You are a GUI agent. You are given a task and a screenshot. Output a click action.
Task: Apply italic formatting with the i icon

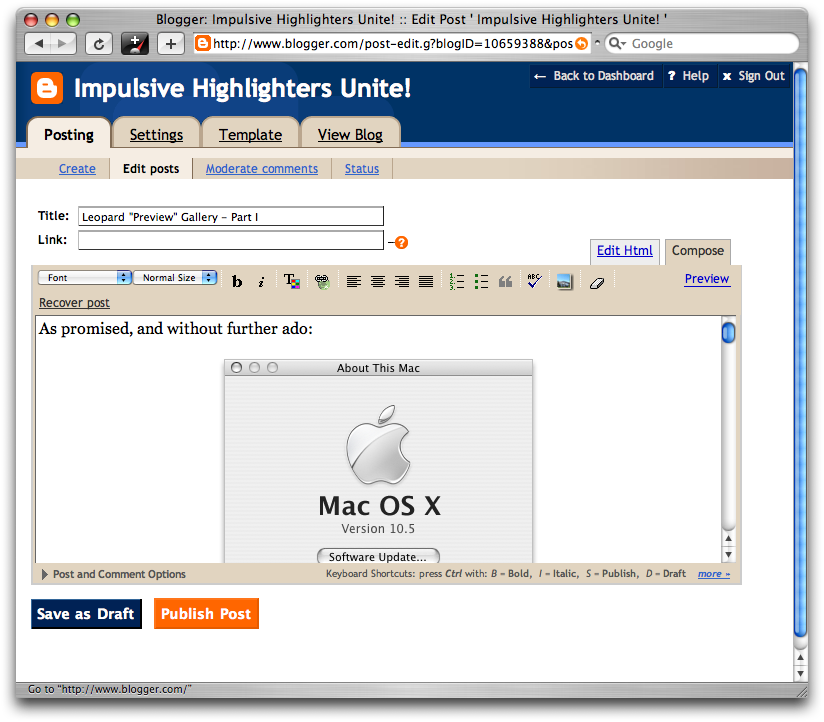tap(261, 282)
